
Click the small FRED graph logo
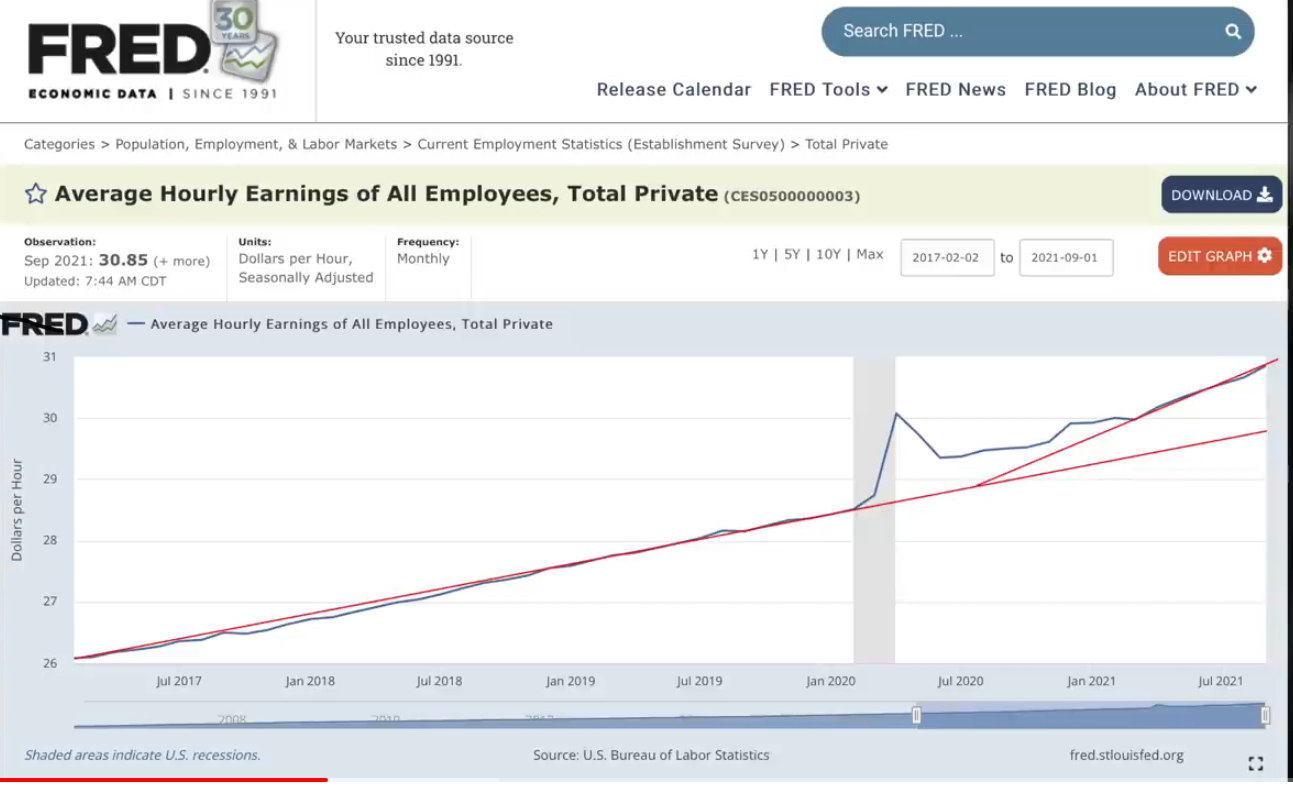point(58,324)
